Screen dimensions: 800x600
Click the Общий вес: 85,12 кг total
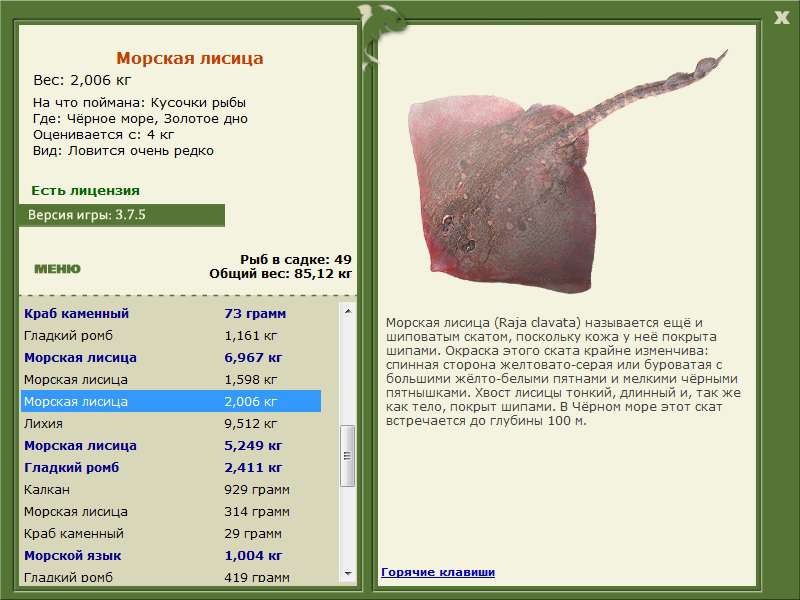point(281,273)
